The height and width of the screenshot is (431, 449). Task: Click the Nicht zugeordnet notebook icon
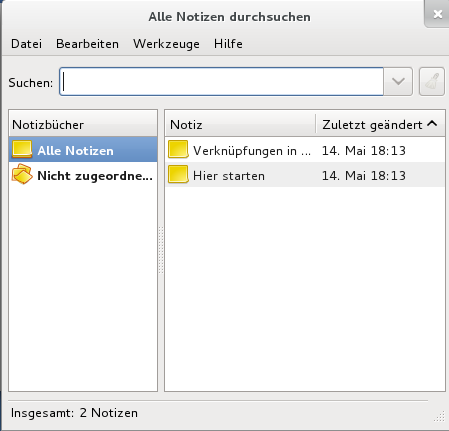click(x=22, y=174)
